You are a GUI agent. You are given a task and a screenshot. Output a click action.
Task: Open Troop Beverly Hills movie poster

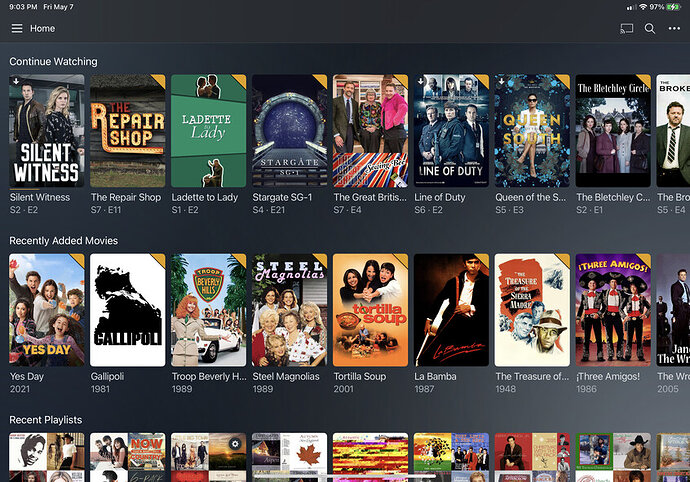pyautogui.click(x=209, y=310)
